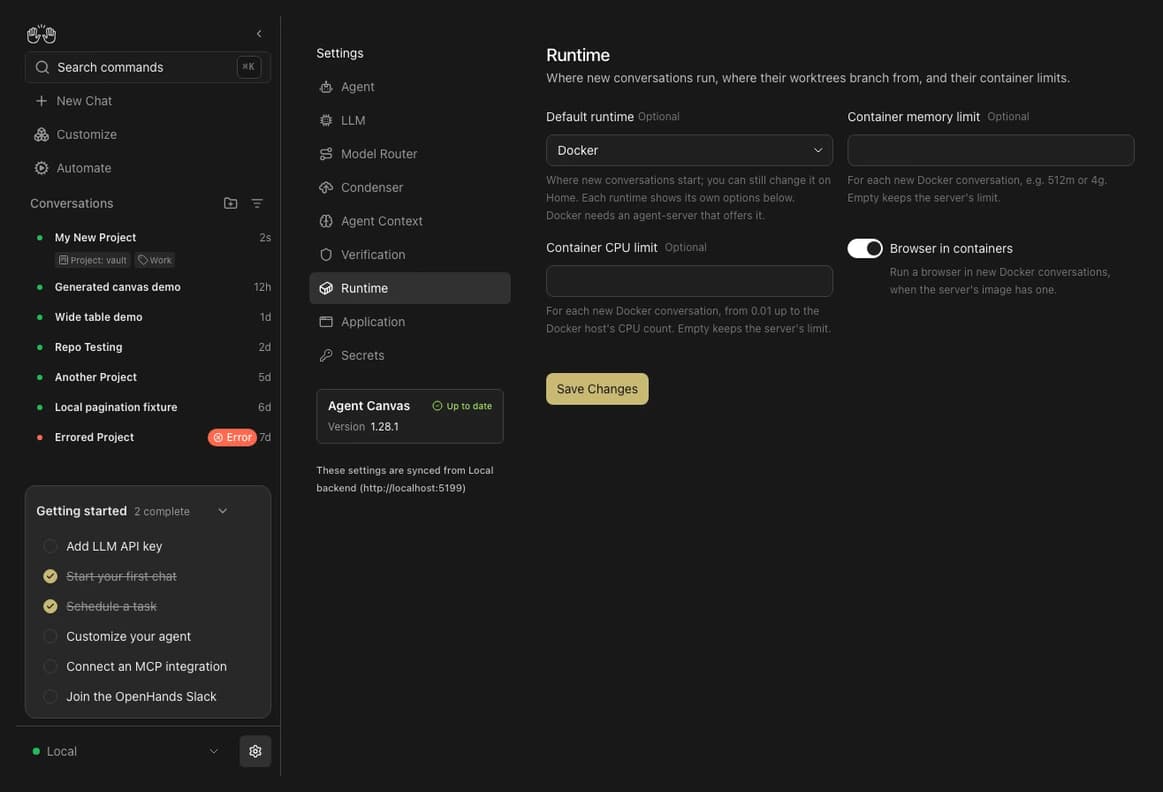This screenshot has height=792, width=1163.
Task: Open settings via the bottom gear icon
Action: [255, 751]
